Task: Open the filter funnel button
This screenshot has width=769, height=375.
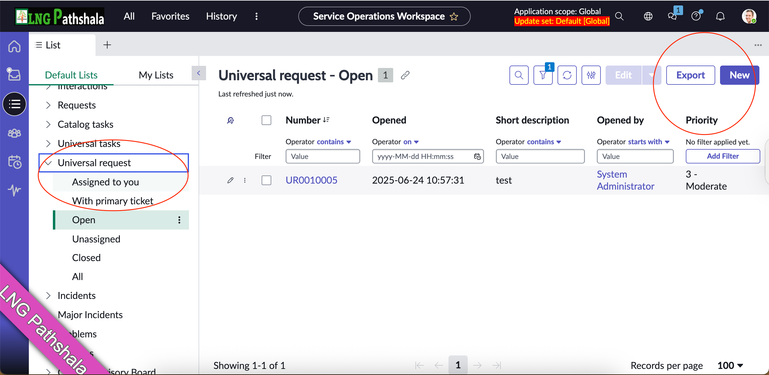Action: coord(543,75)
